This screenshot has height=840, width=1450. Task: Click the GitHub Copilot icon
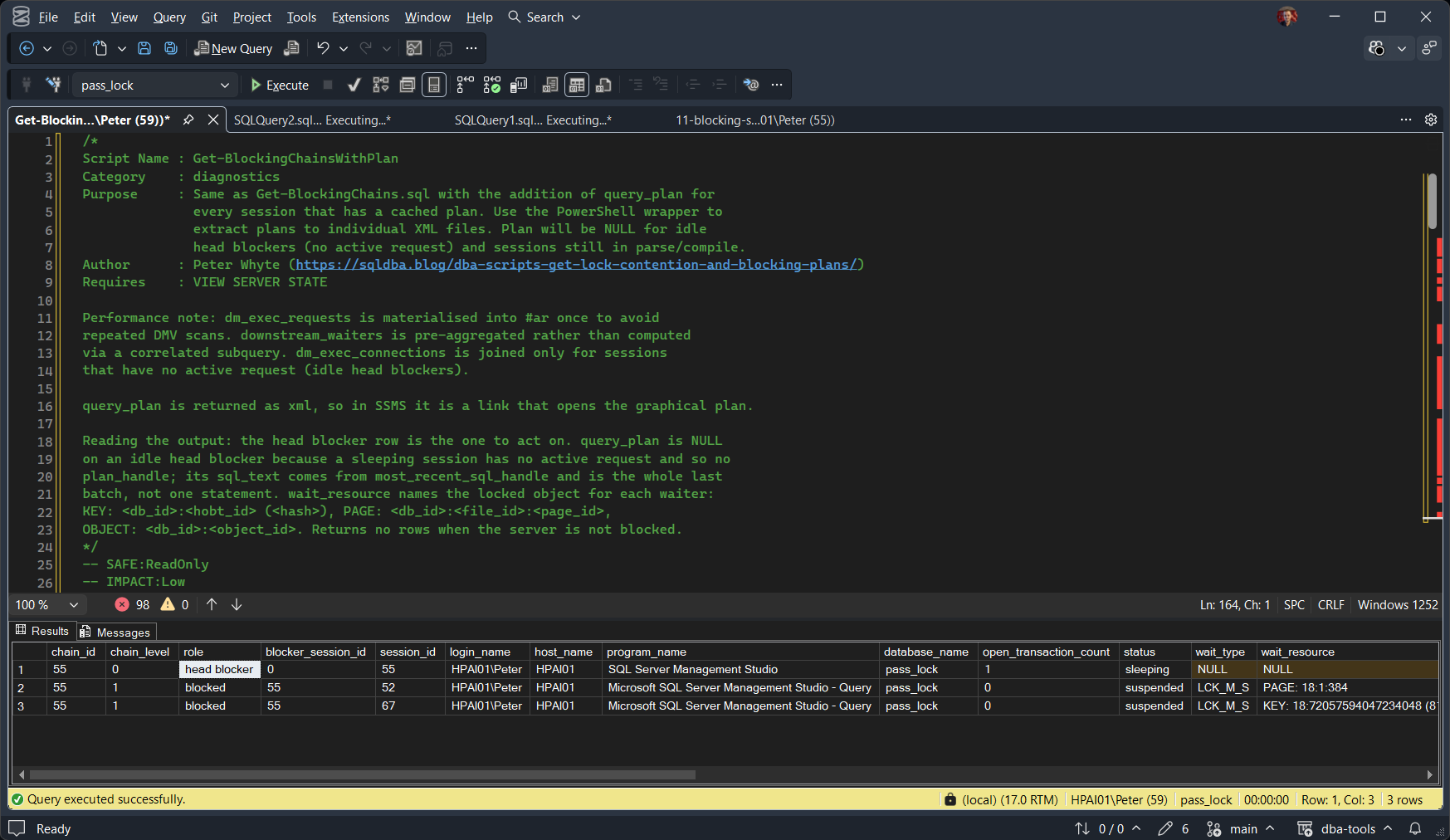[1377, 48]
